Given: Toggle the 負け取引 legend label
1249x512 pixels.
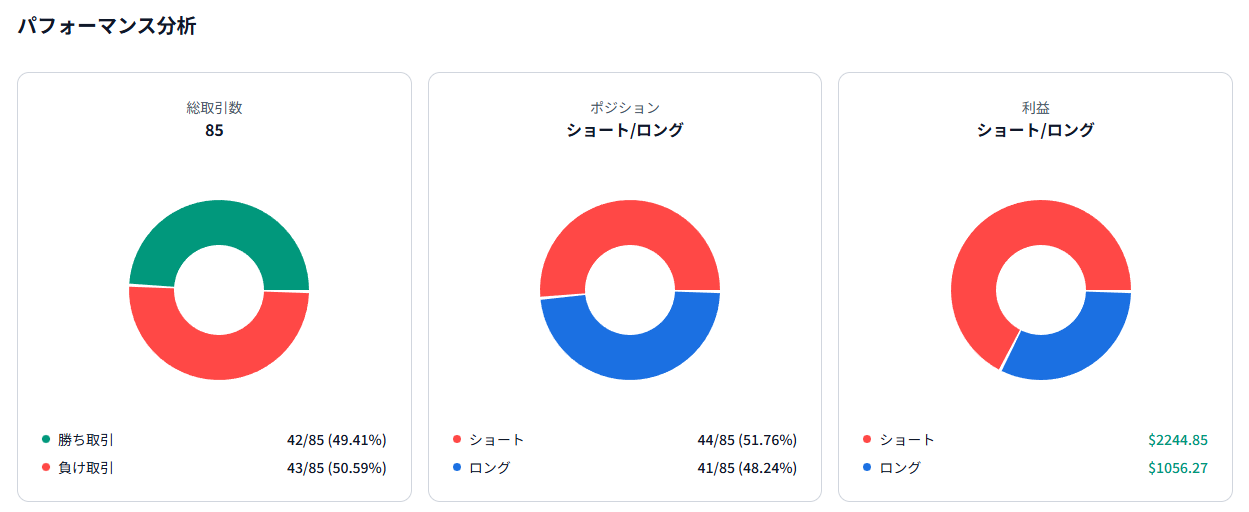Looking at the screenshot, I should click(86, 467).
